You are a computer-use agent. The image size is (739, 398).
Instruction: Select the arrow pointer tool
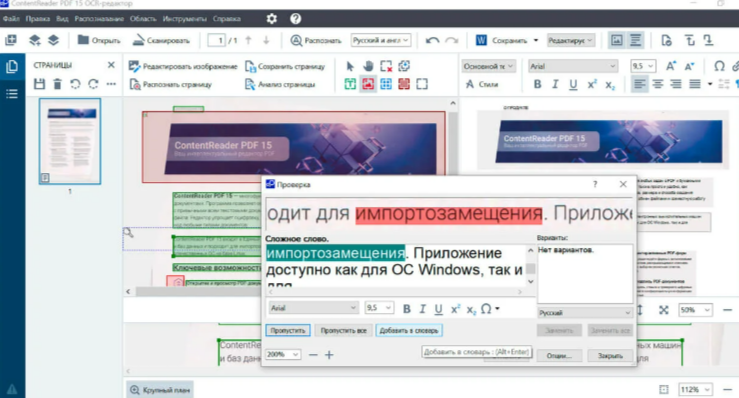[x=350, y=66]
